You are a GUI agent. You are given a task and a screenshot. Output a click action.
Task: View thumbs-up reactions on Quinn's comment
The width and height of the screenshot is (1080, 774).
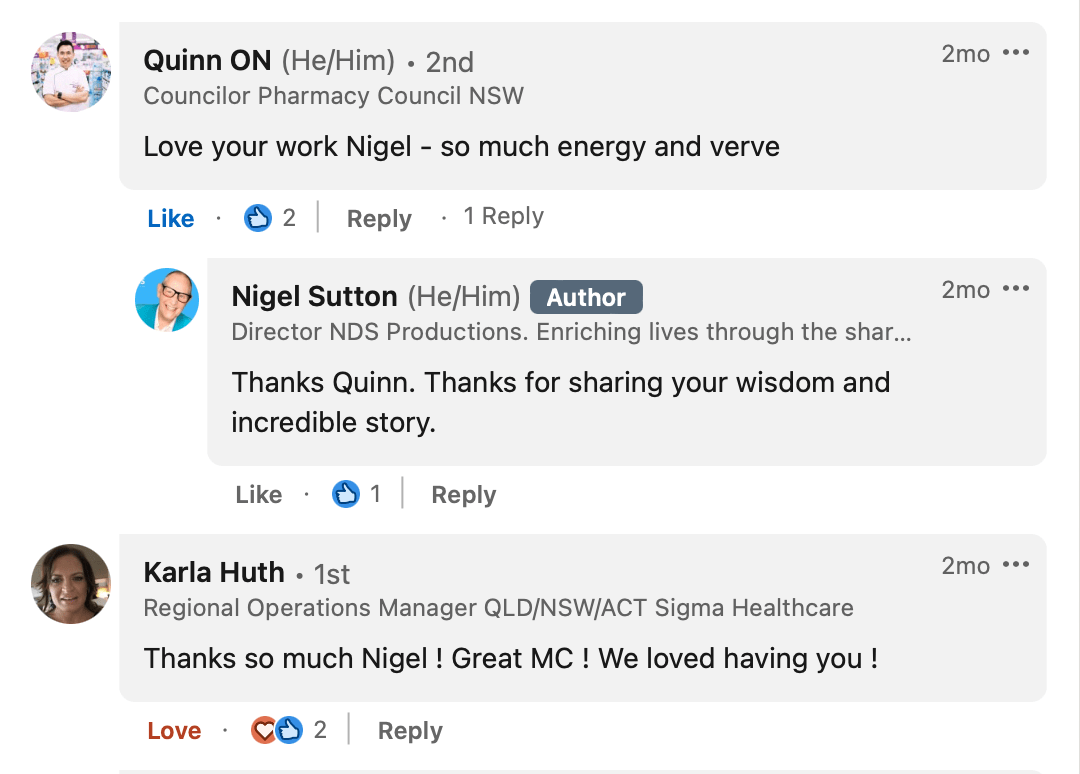coord(270,218)
